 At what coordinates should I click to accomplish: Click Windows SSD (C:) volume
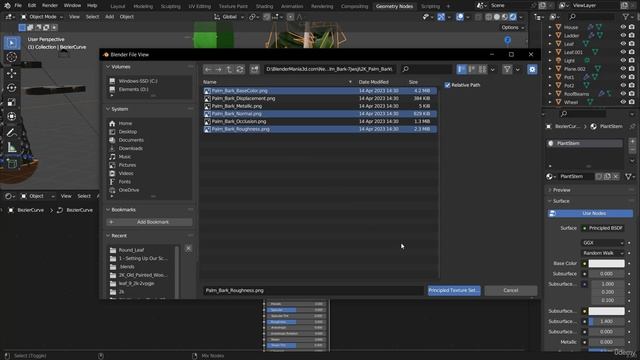tap(138, 81)
